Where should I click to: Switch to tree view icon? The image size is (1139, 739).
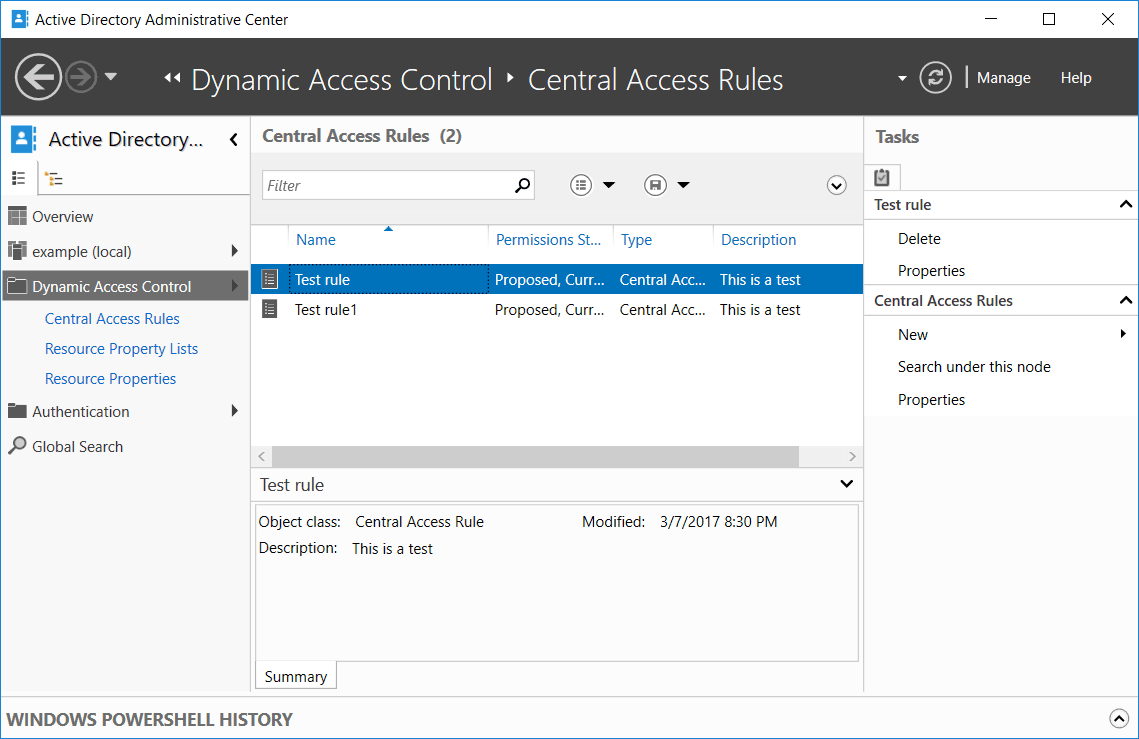click(53, 179)
